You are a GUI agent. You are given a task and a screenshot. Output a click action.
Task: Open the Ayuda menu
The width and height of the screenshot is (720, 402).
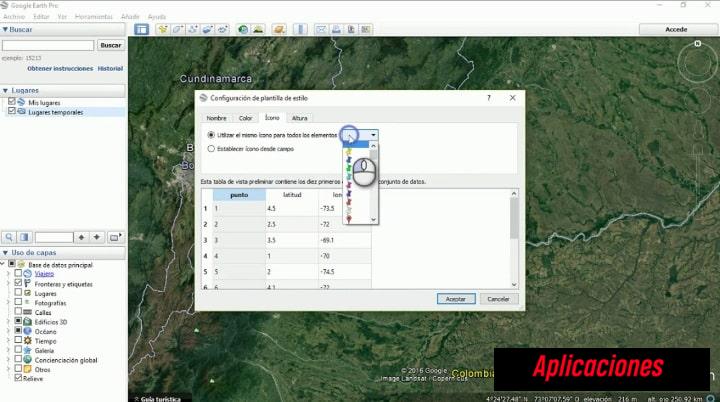[x=157, y=17]
